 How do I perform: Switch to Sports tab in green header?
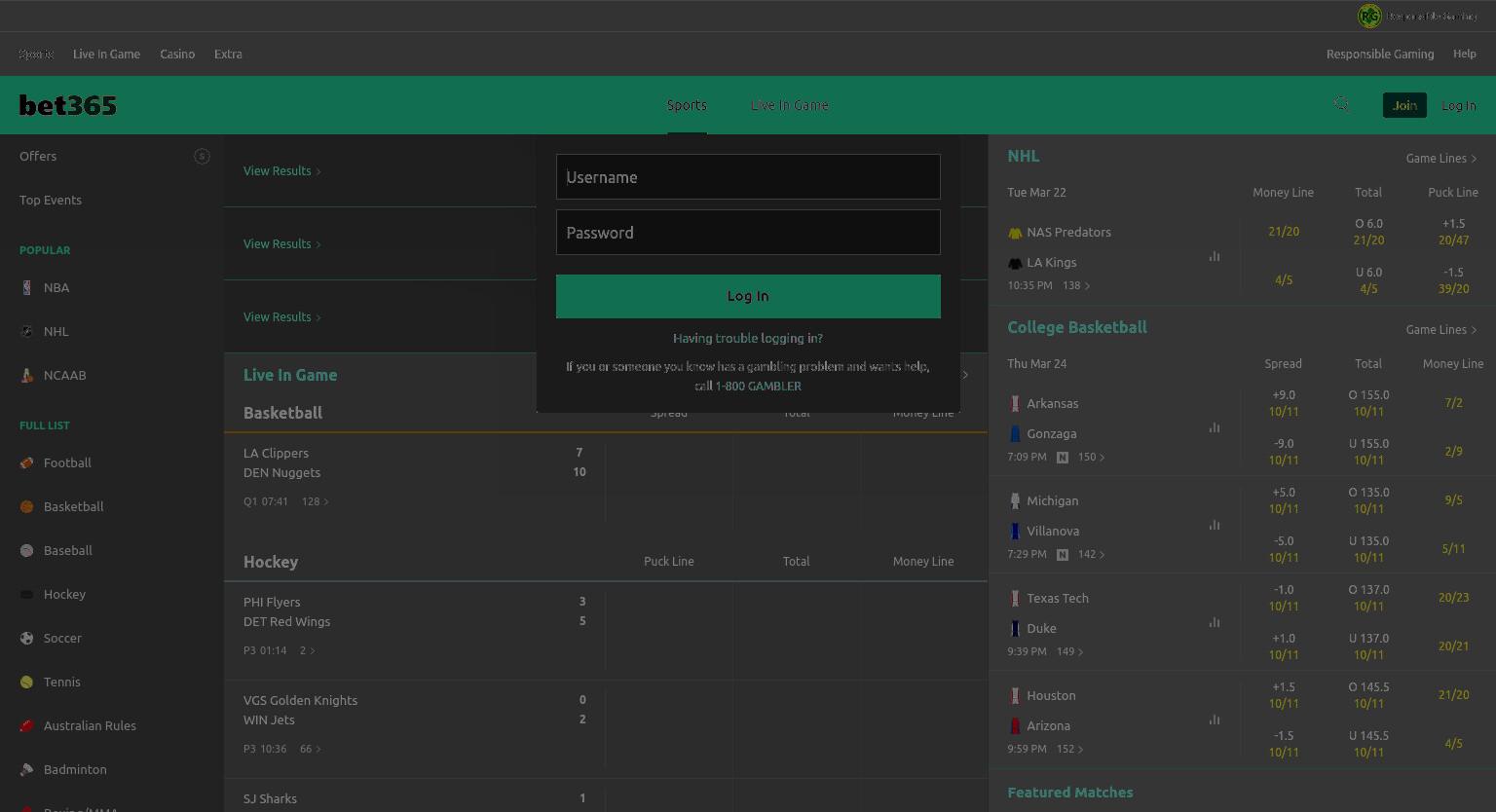coord(687,105)
